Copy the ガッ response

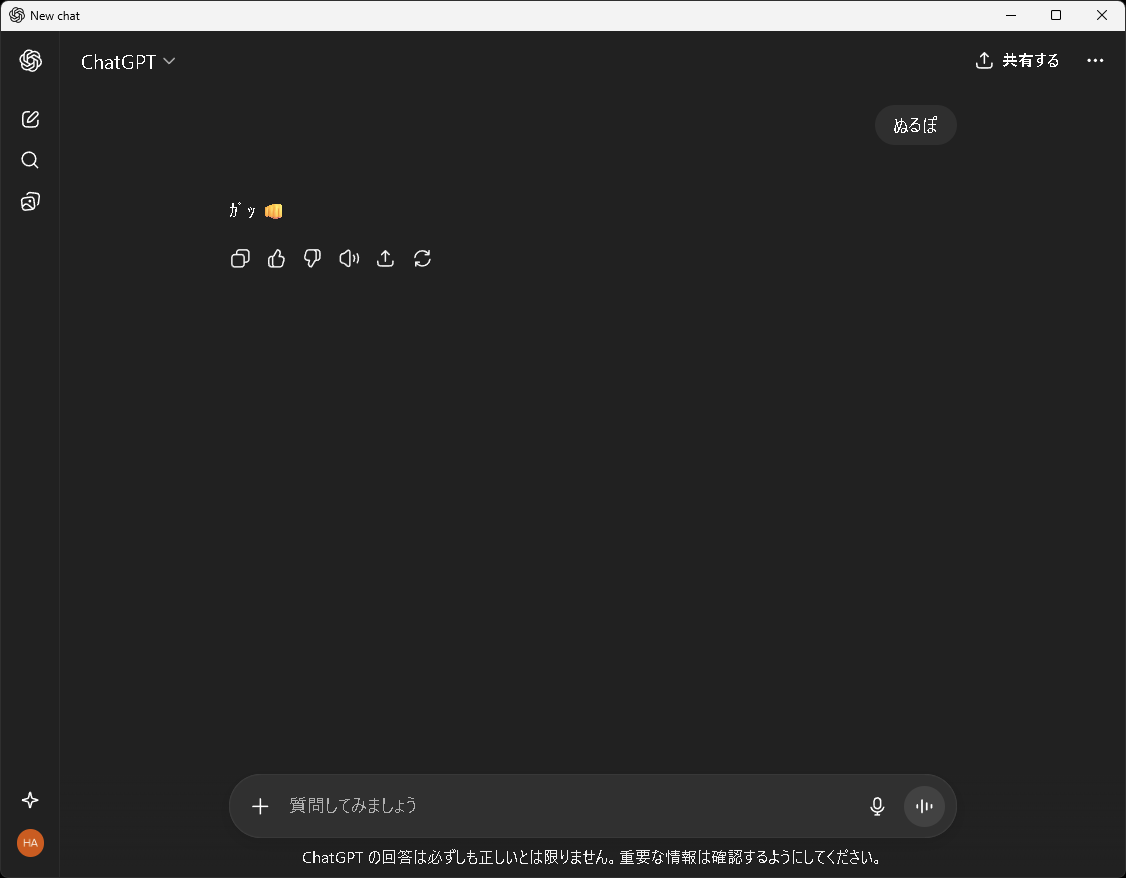click(x=240, y=258)
